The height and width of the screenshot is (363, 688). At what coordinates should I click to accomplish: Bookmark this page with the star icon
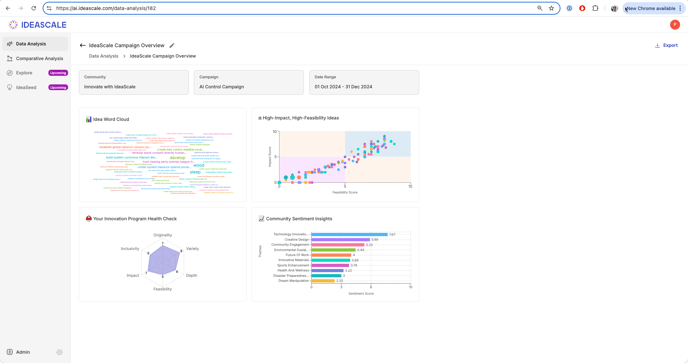click(551, 8)
